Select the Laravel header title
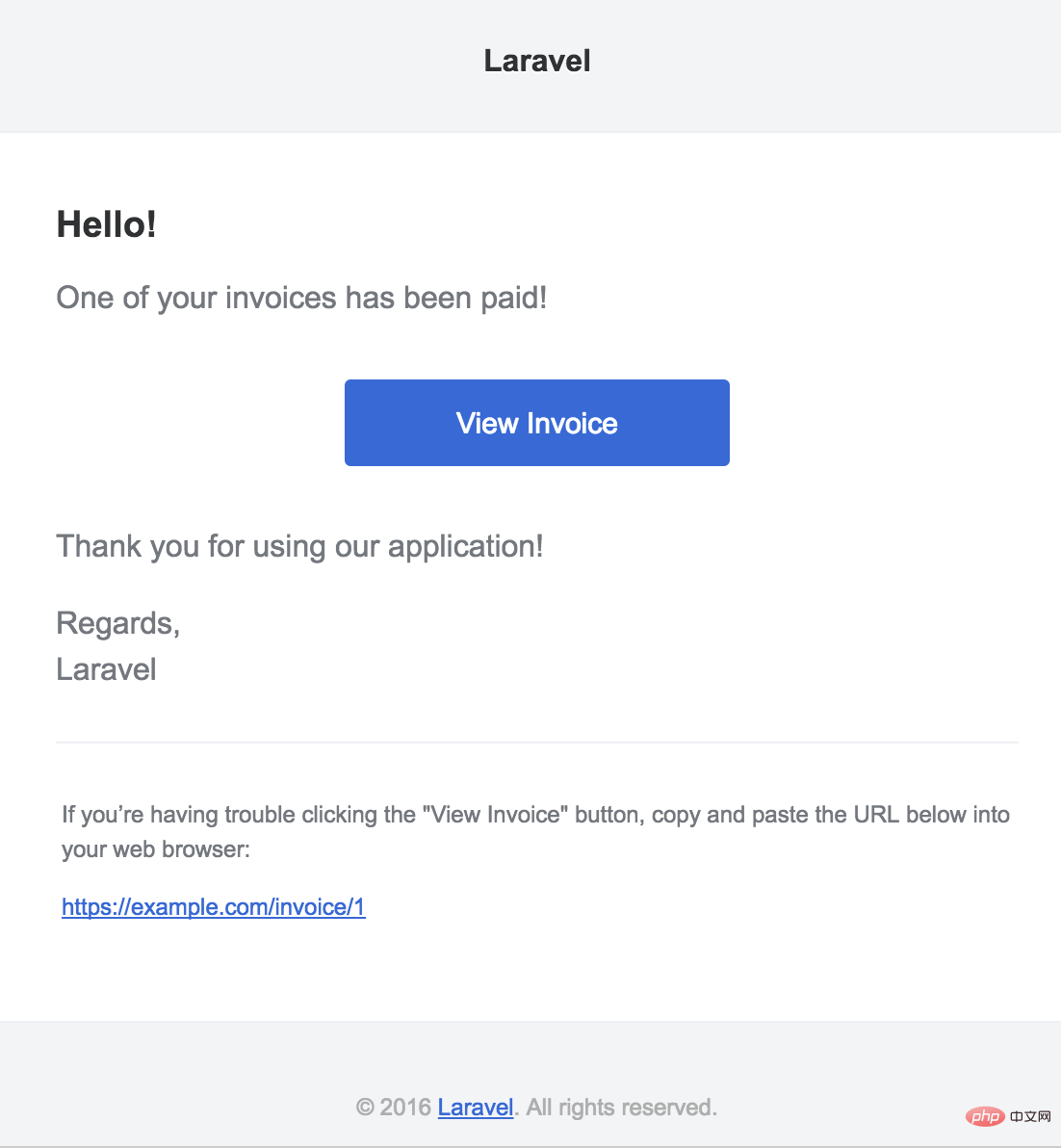The width and height of the screenshot is (1061, 1148). click(537, 61)
